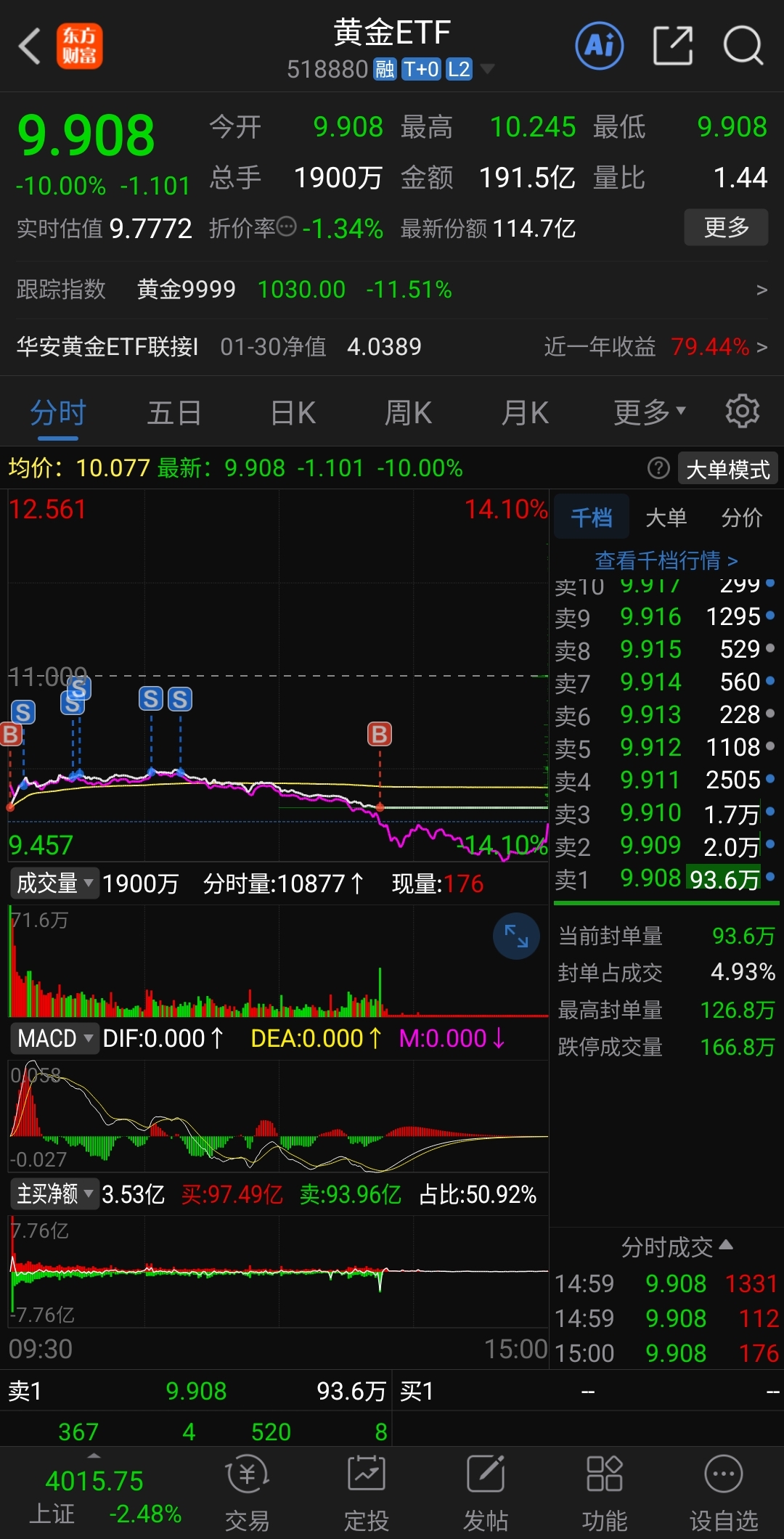Switch to 大单 tab

(666, 518)
